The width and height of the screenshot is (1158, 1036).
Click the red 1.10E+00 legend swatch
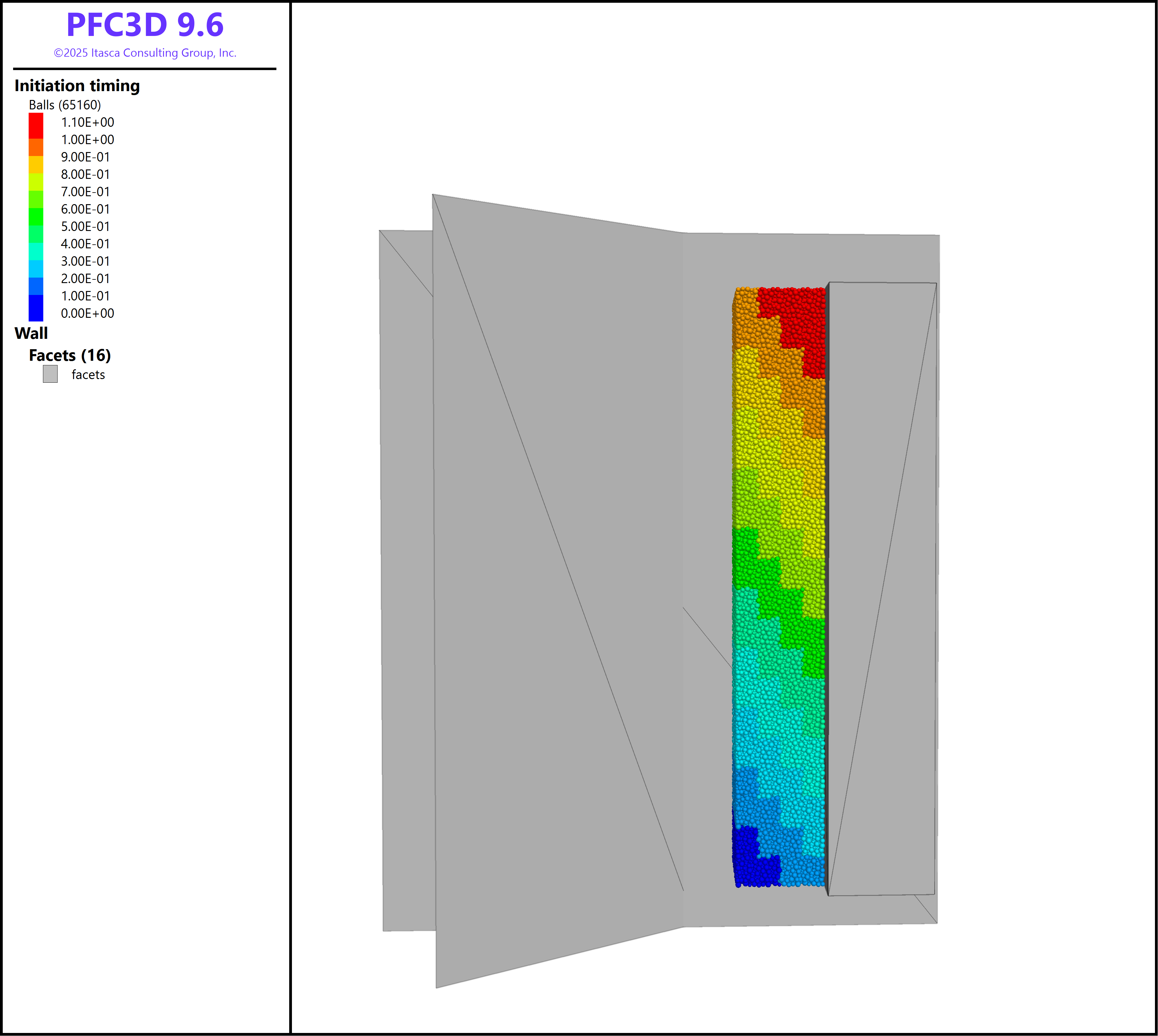[36, 125]
